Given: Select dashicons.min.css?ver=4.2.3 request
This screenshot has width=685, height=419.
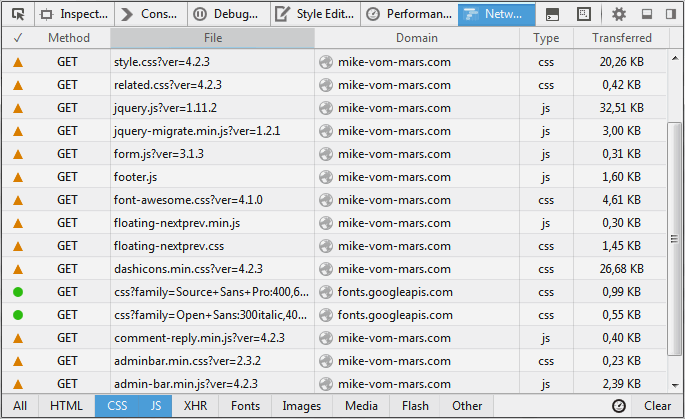Looking at the screenshot, I should tap(188, 269).
